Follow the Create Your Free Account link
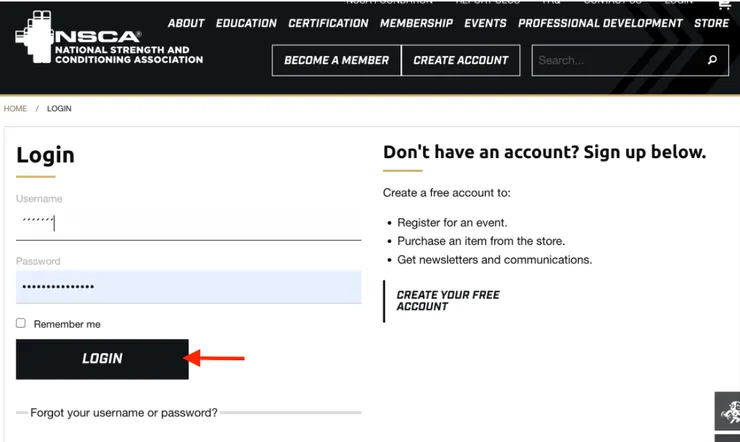Image resolution: width=740 pixels, height=442 pixels. [448, 301]
